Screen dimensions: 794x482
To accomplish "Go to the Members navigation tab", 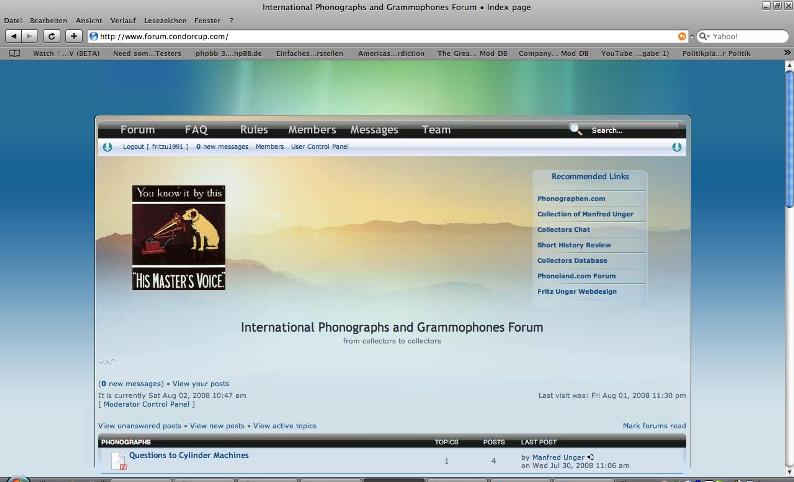I will [312, 130].
